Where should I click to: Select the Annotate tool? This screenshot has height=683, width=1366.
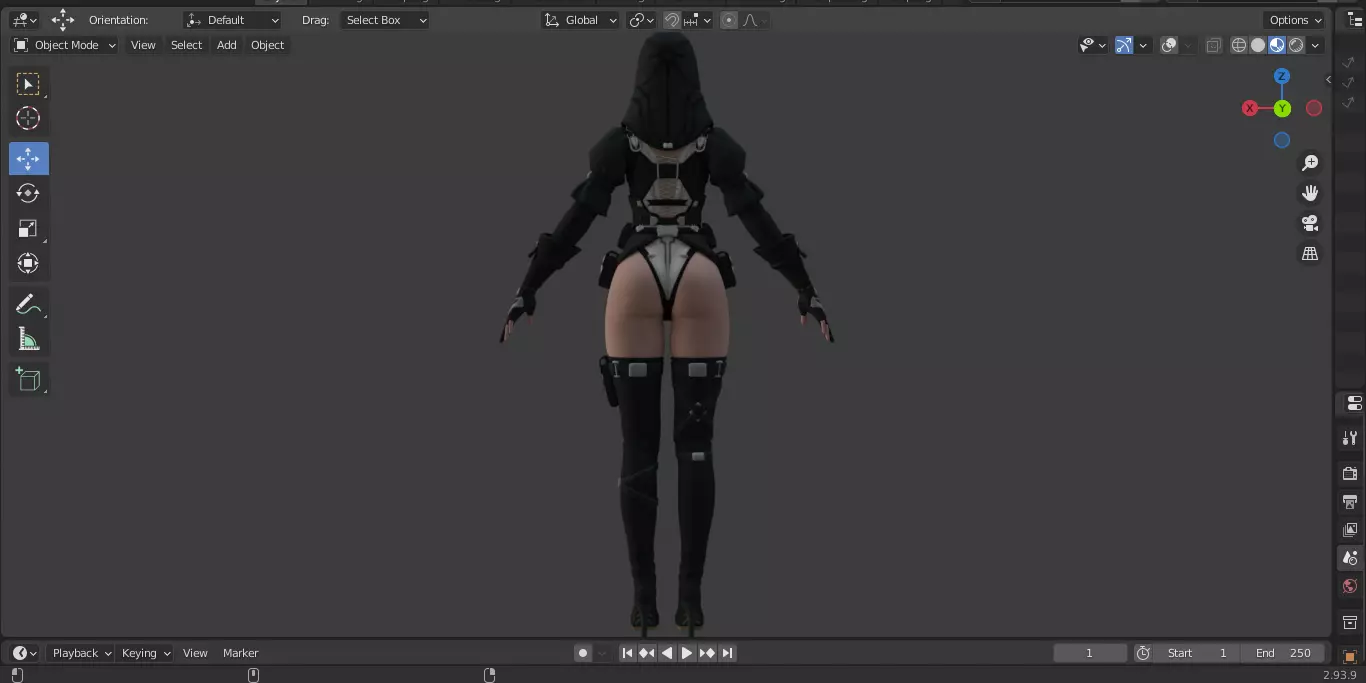28,305
